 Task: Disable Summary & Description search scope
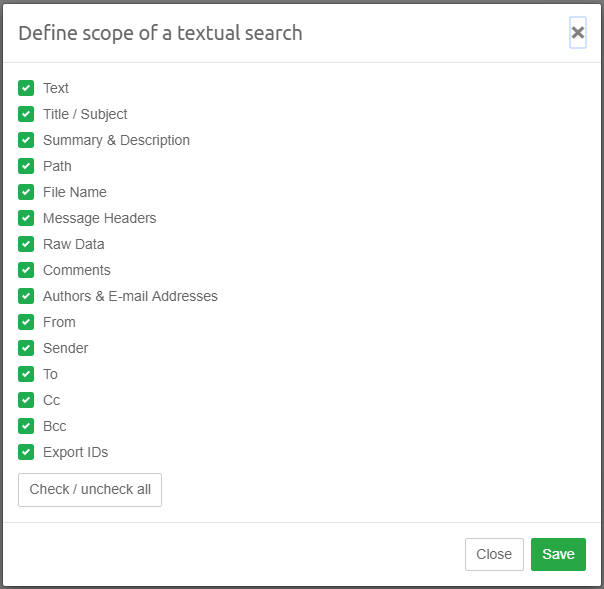[26, 140]
